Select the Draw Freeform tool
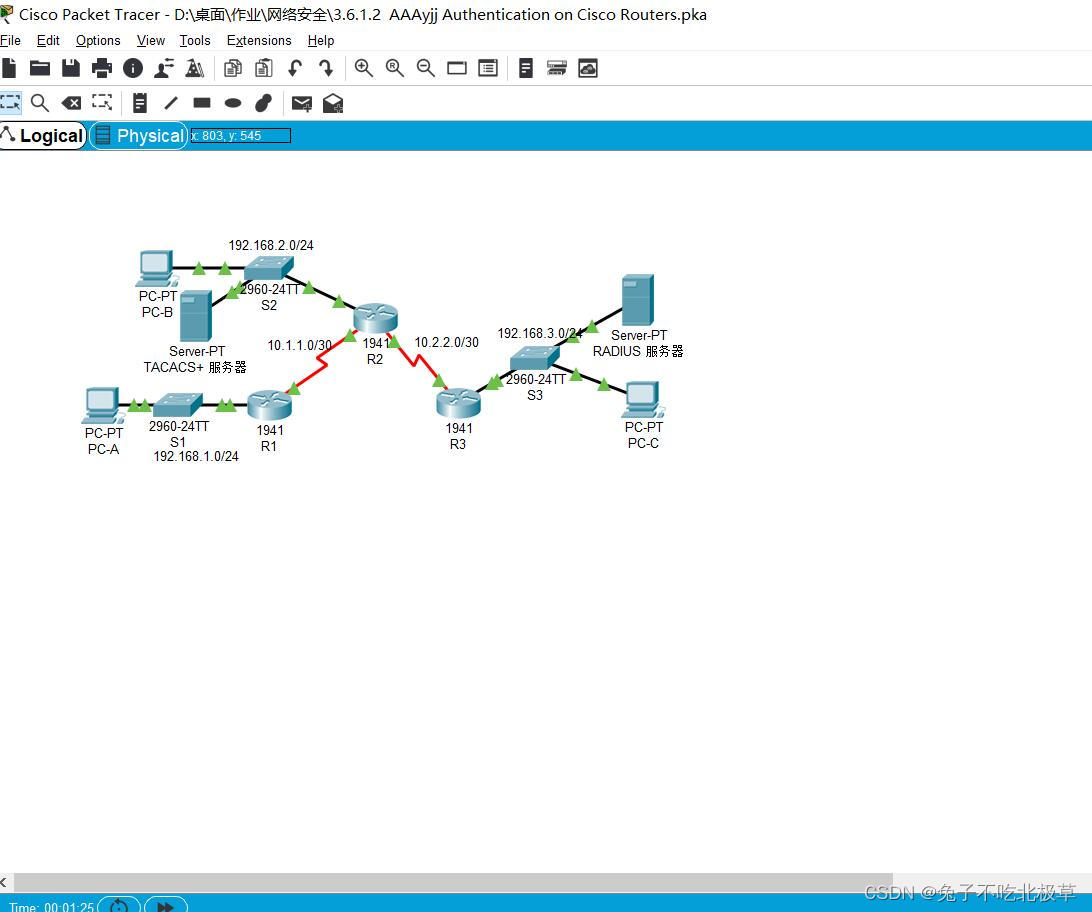Viewport: 1092px width, 912px height. pos(263,103)
